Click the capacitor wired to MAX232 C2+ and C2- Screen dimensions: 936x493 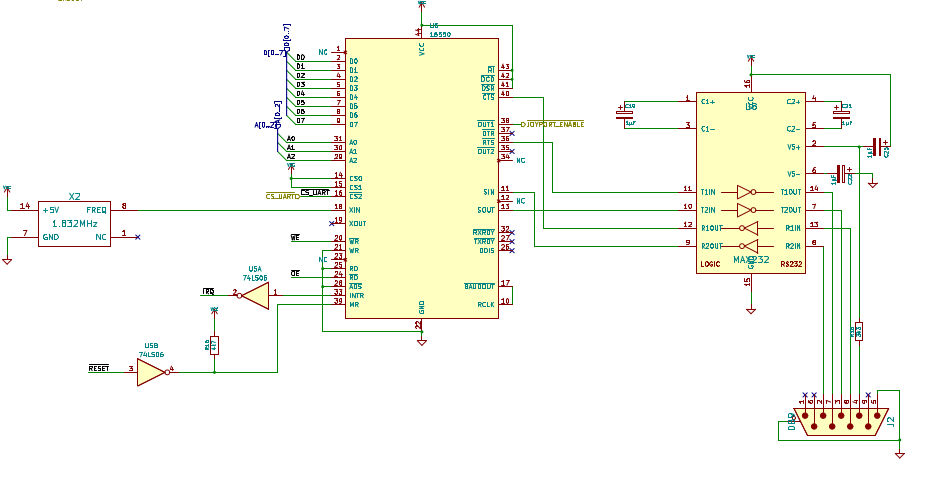(x=842, y=115)
